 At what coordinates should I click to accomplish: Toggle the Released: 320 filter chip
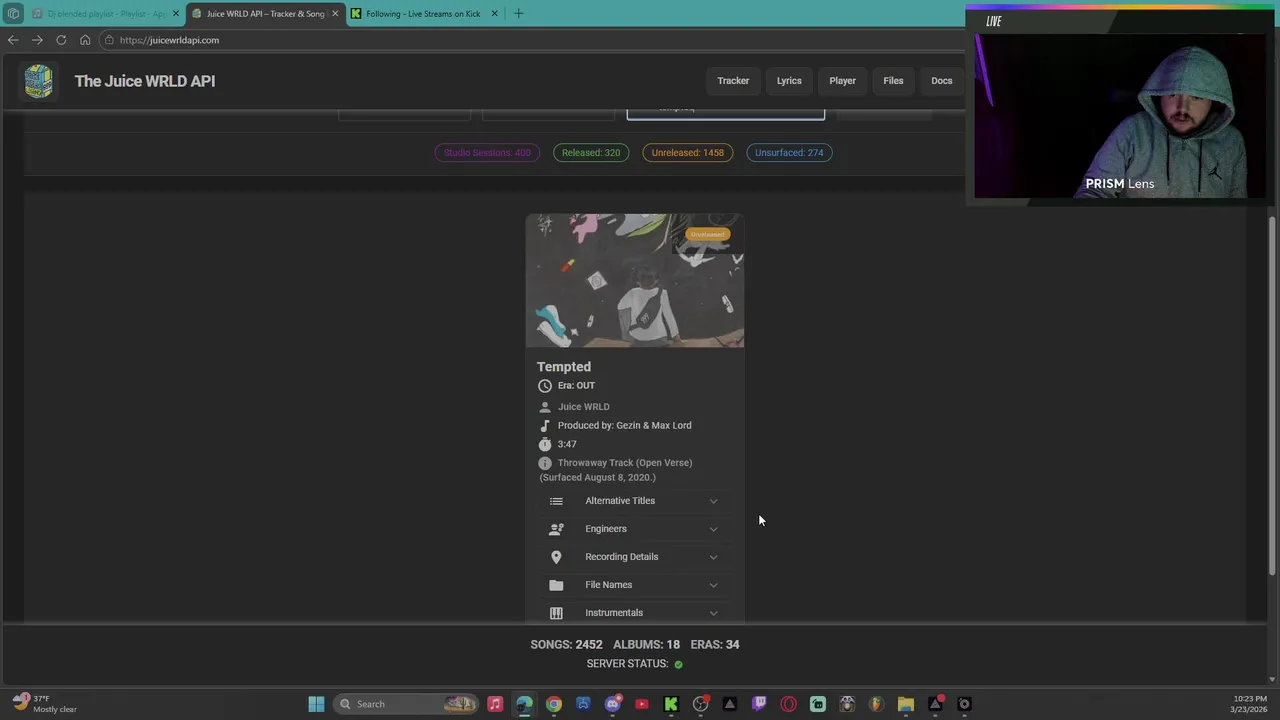pos(591,153)
